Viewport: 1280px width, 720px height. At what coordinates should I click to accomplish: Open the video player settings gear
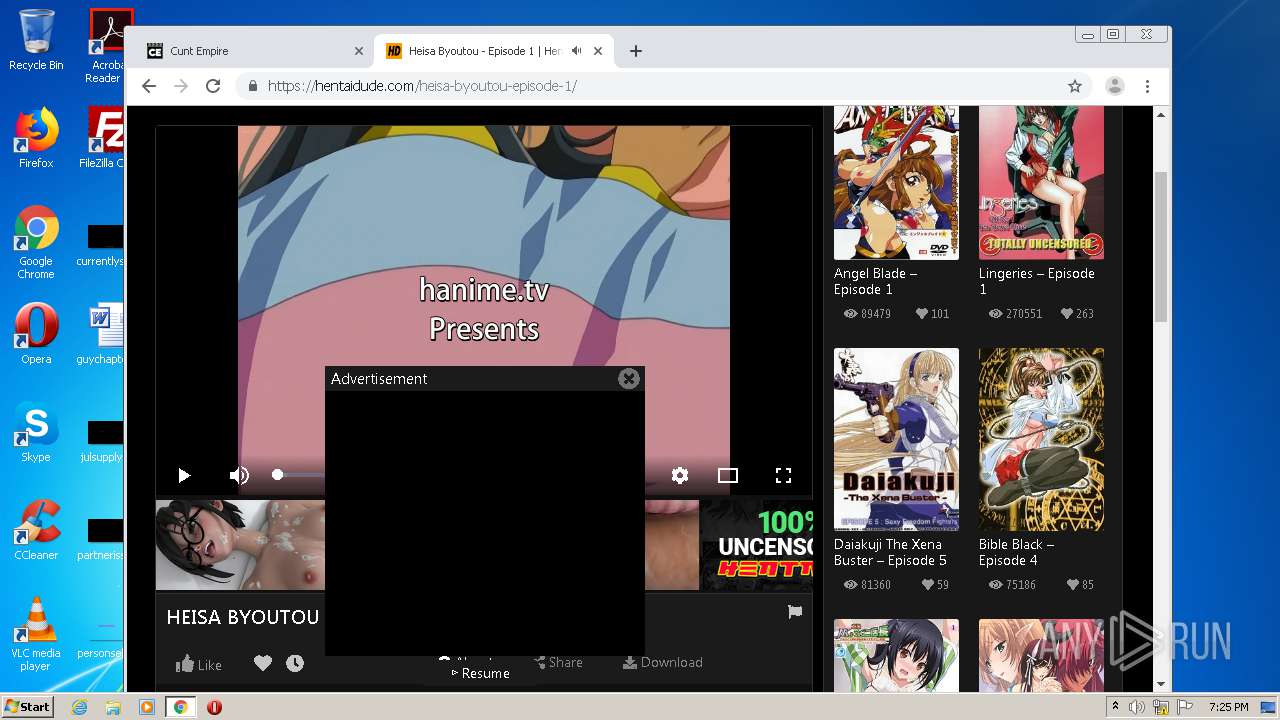[x=680, y=475]
